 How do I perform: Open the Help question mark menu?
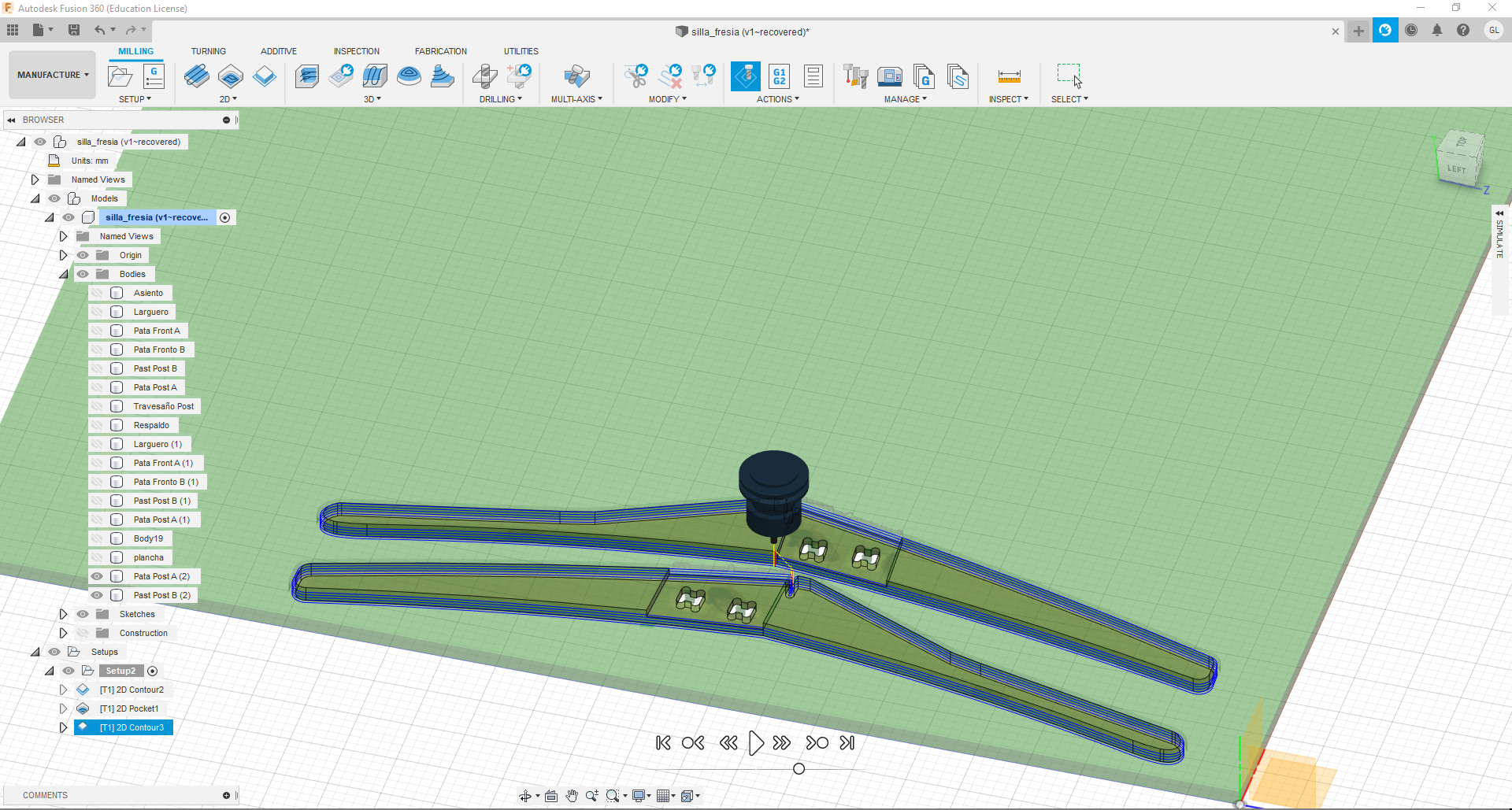pyautogui.click(x=1462, y=30)
